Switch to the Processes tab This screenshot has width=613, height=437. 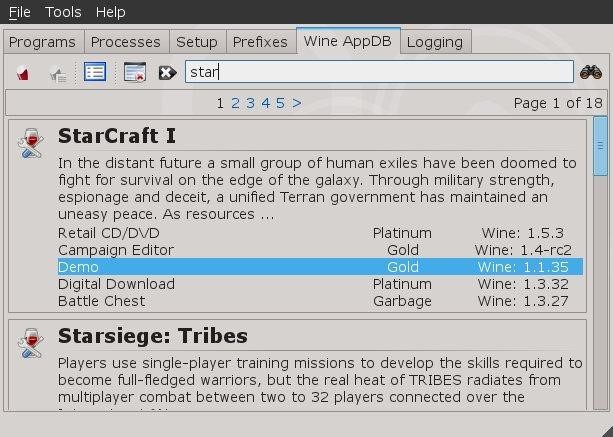[126, 42]
